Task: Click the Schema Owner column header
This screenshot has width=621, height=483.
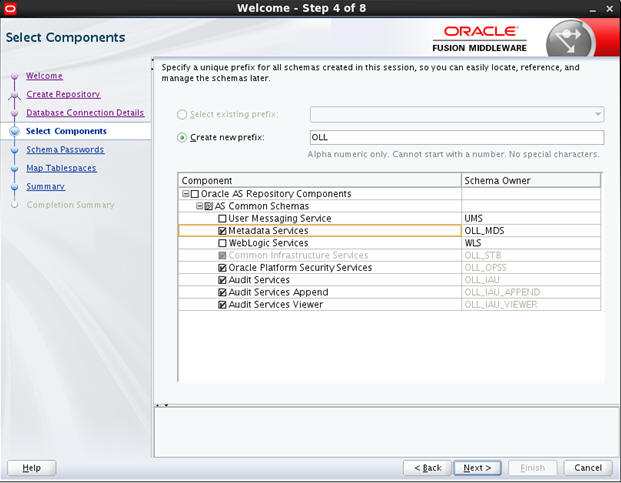Action: coord(531,181)
